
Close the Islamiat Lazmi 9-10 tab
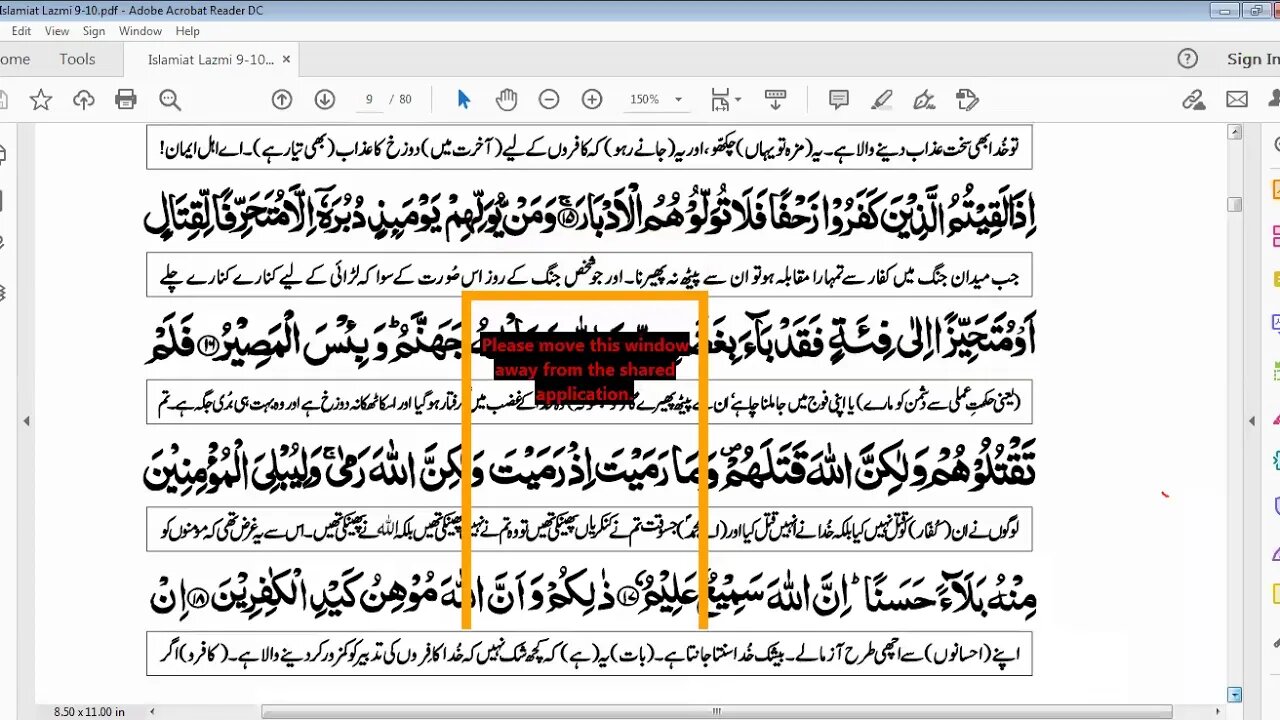pos(286,59)
